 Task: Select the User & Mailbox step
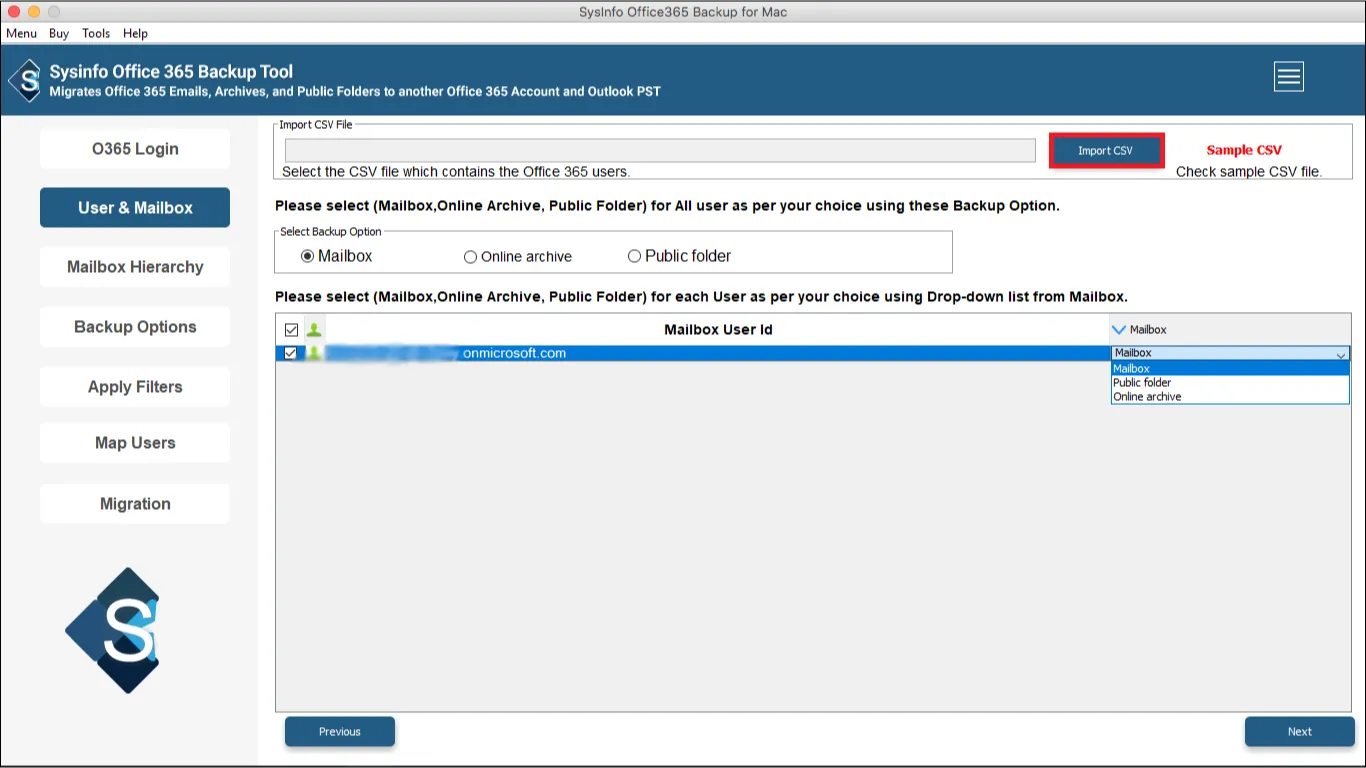click(135, 208)
